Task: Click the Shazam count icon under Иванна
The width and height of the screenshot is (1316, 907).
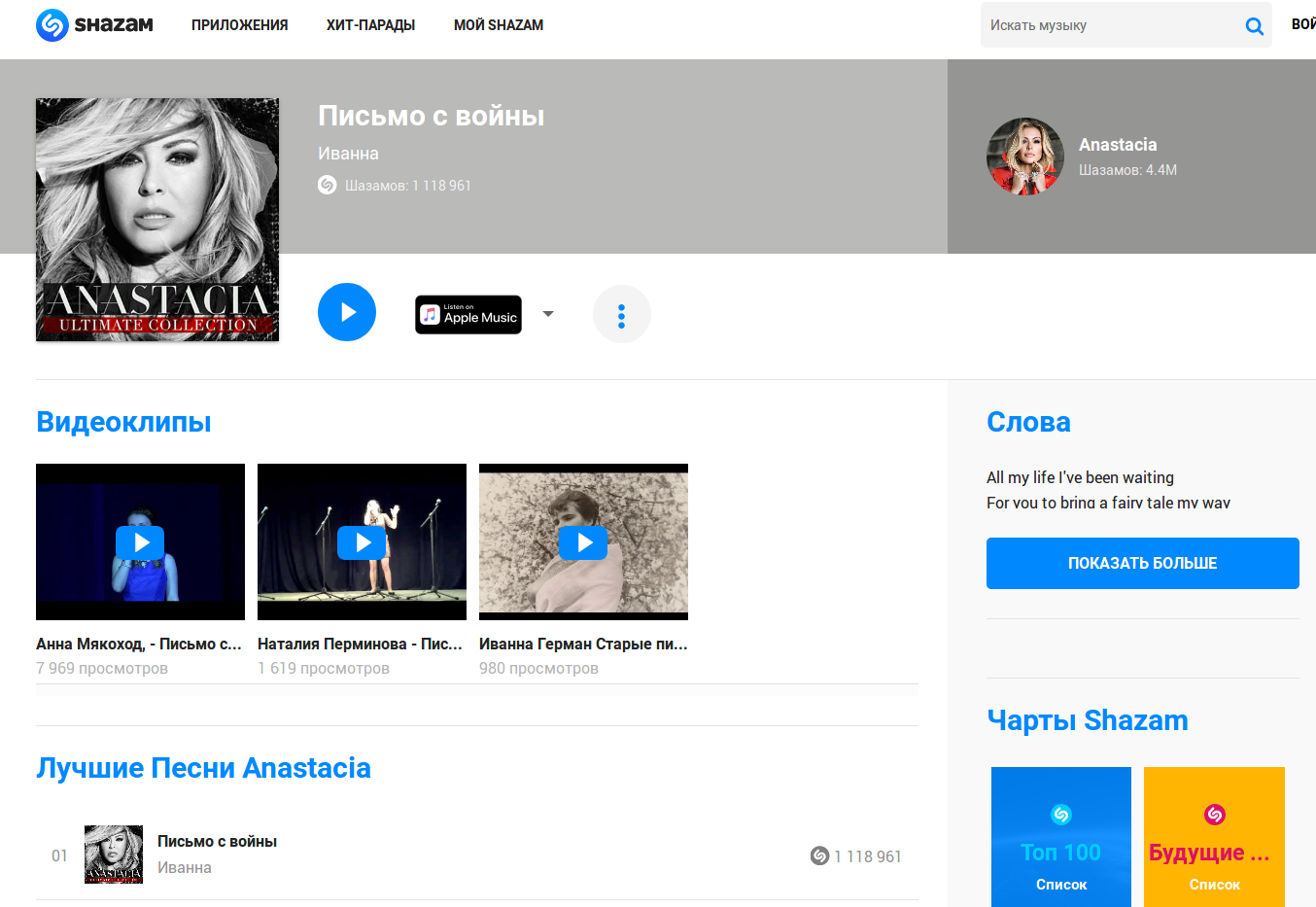Action: [x=328, y=185]
